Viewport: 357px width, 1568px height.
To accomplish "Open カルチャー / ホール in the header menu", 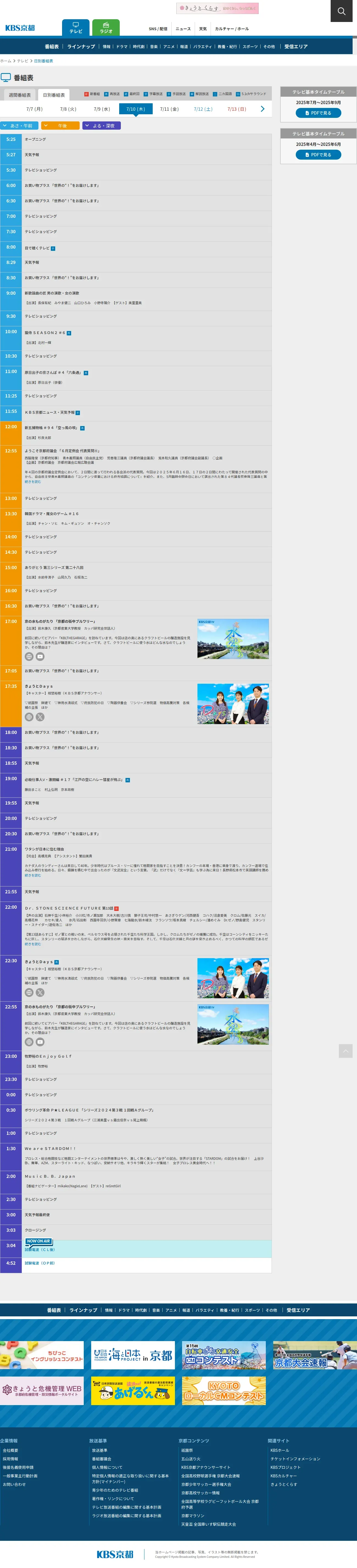I will pos(232,29).
